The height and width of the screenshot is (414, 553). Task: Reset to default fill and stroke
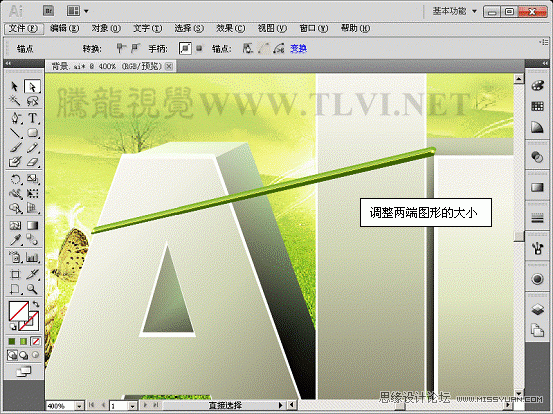(x=13, y=327)
